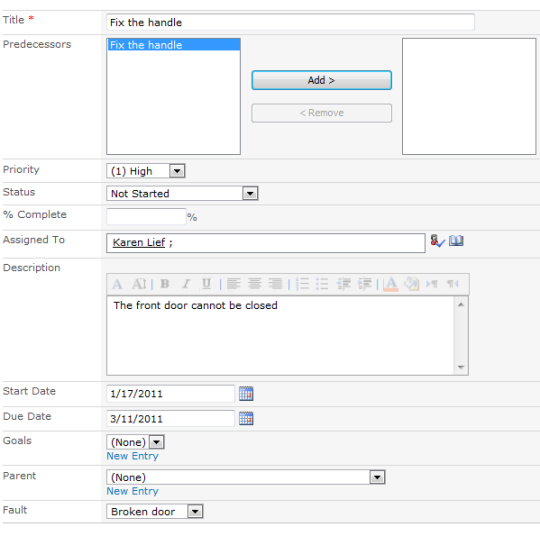Expand the Goals dropdown
This screenshot has height=536, width=540.
pyautogui.click(x=157, y=442)
